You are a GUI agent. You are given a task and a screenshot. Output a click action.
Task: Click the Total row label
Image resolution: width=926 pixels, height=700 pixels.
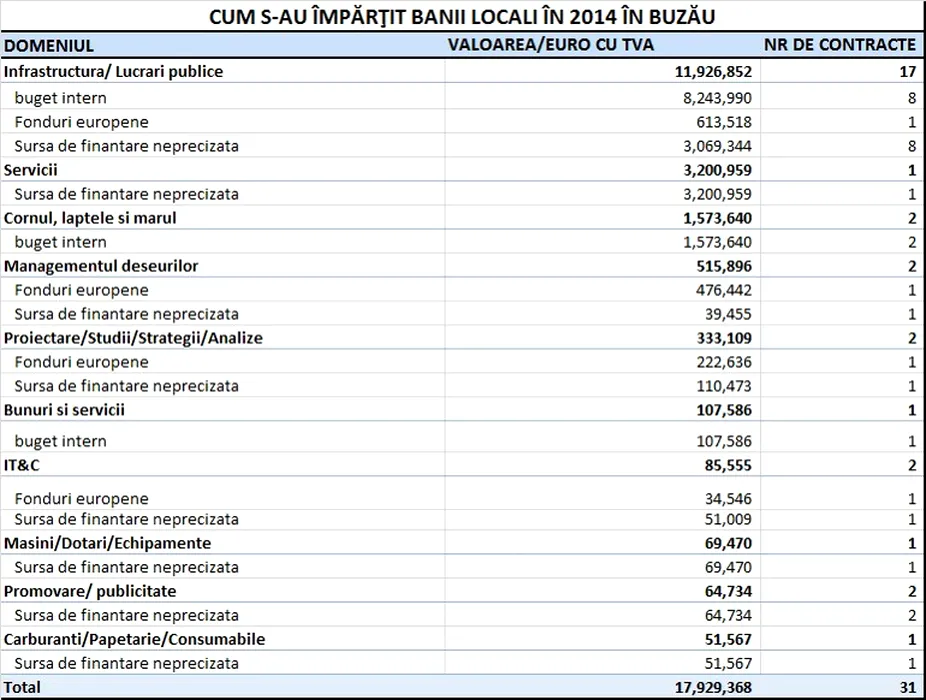[23, 688]
